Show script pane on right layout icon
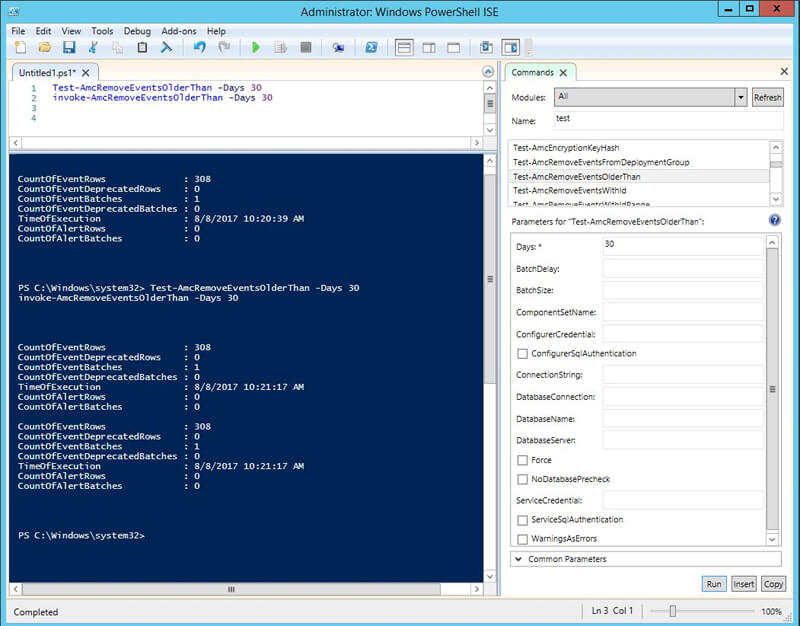The height and width of the screenshot is (626, 800). pyautogui.click(x=429, y=48)
